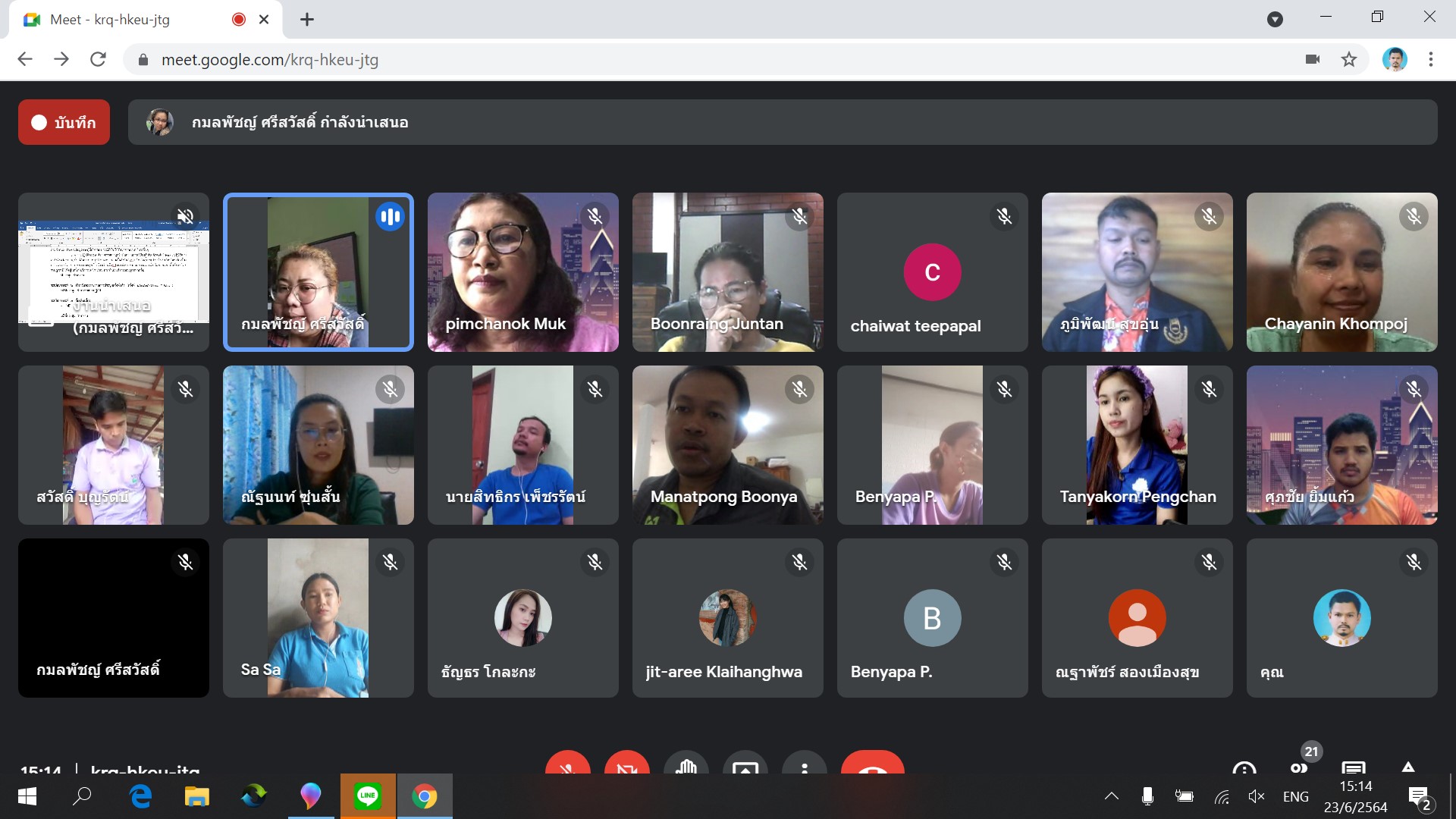1456x819 pixels.
Task: Open the chat messages icon
Action: 1353,767
